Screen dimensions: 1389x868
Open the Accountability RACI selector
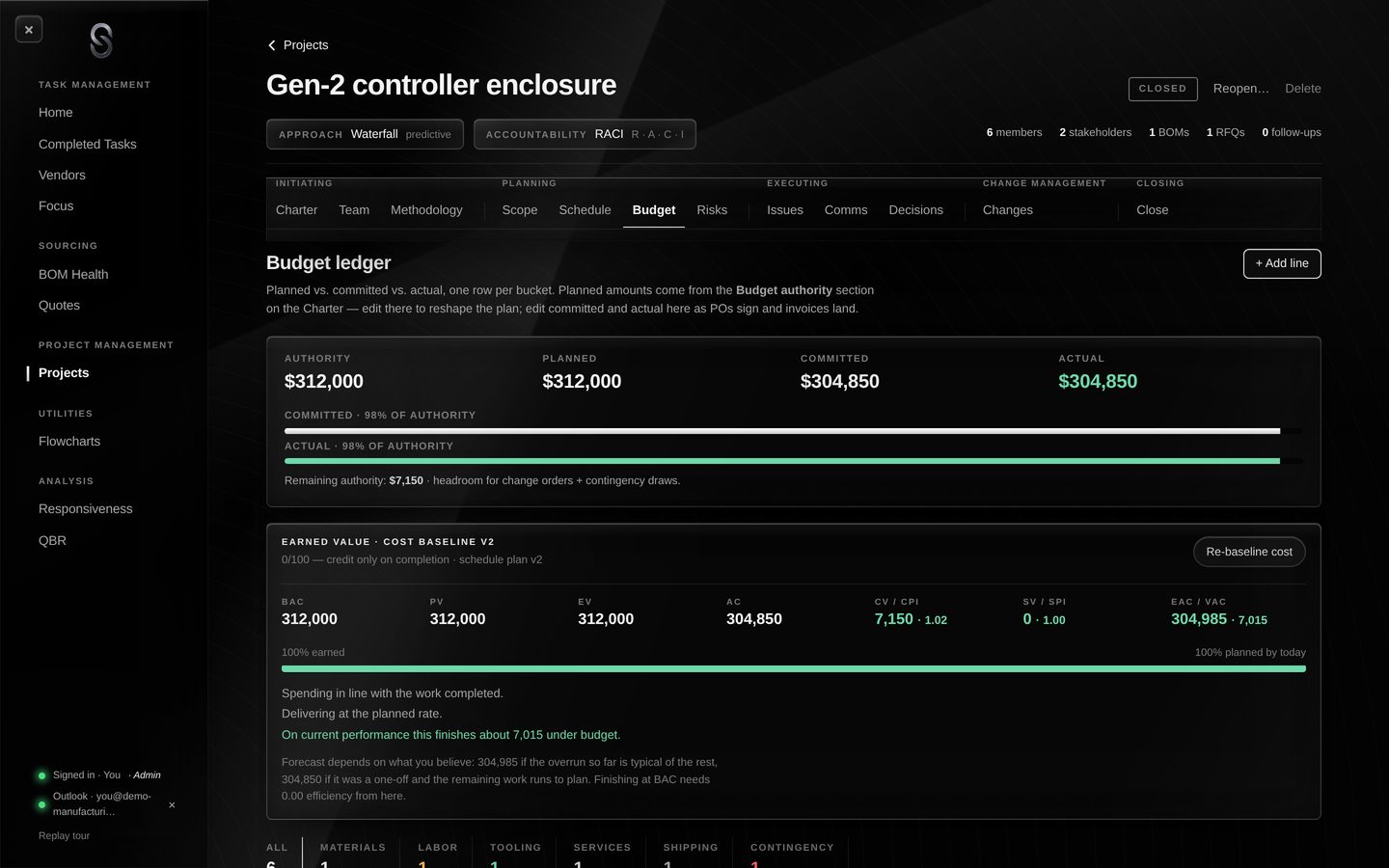click(585, 134)
